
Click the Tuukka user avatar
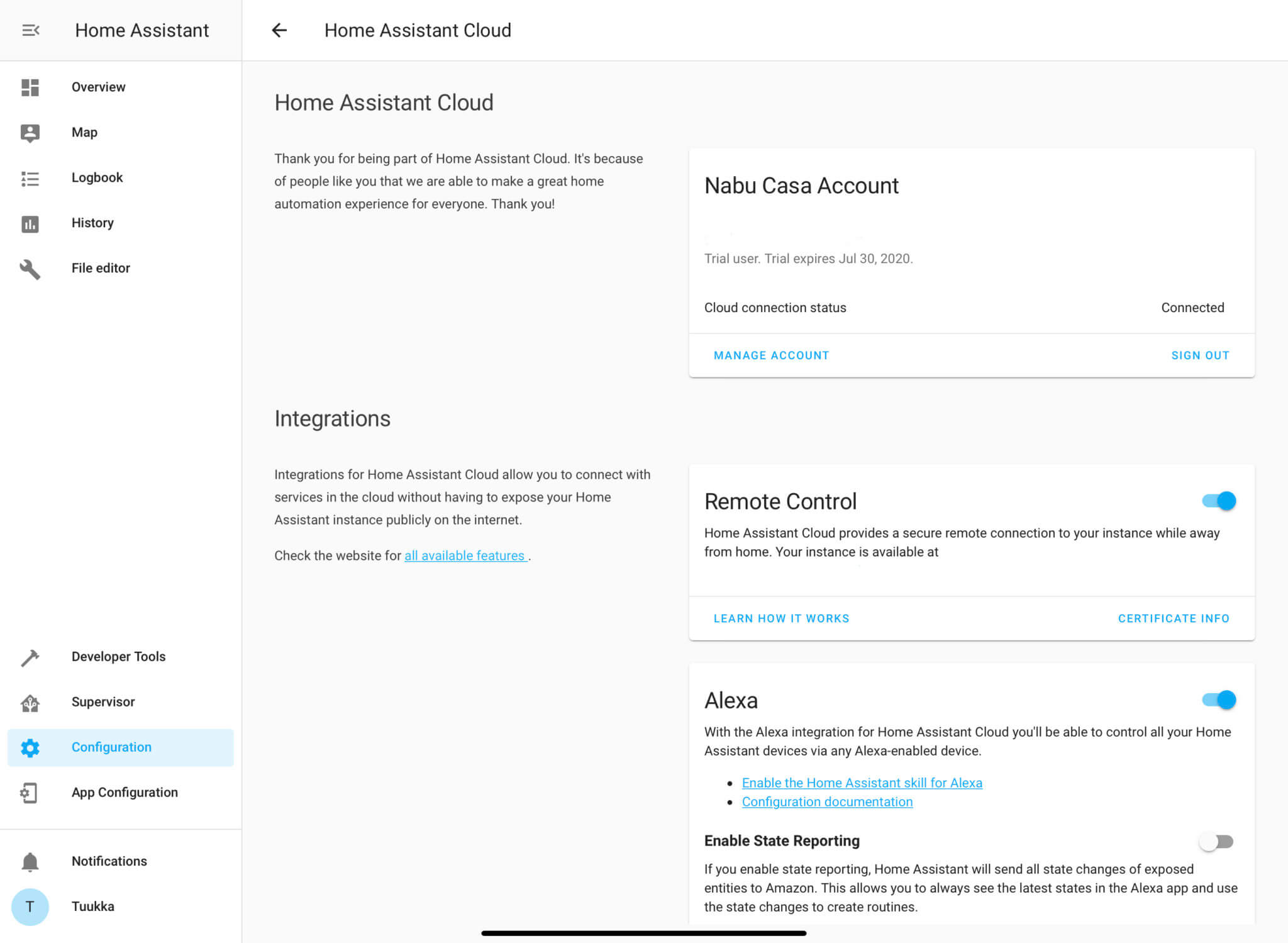click(30, 907)
